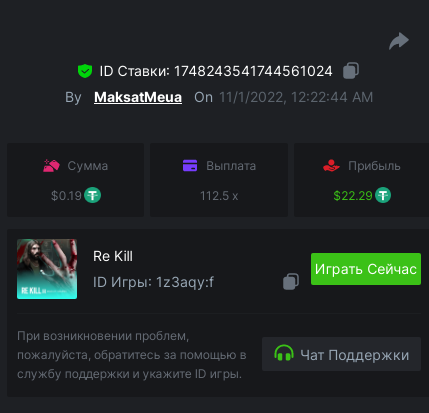The image size is (429, 413).
Task: Copy the game ID 1z3aqy:f
Action: [x=291, y=282]
